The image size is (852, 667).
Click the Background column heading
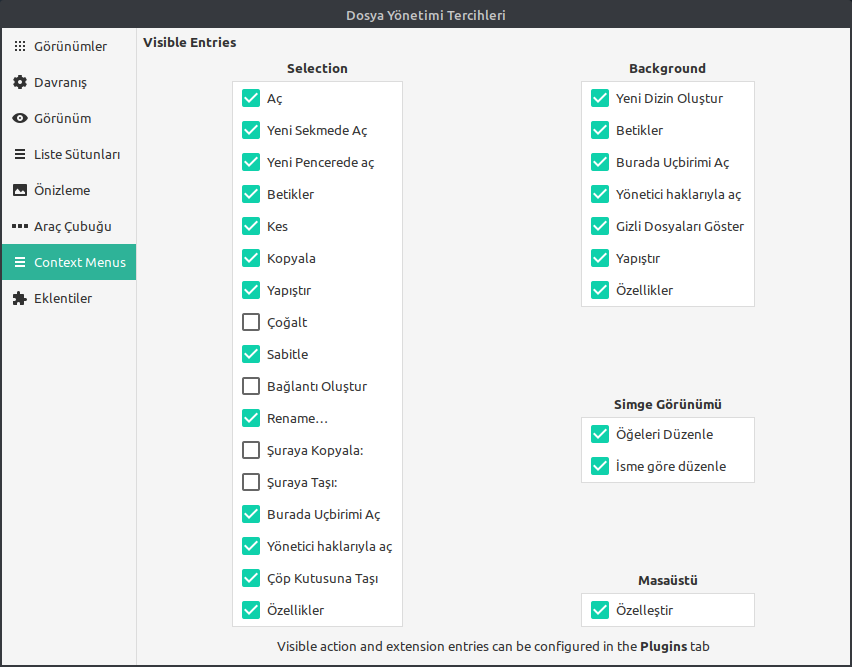667,68
